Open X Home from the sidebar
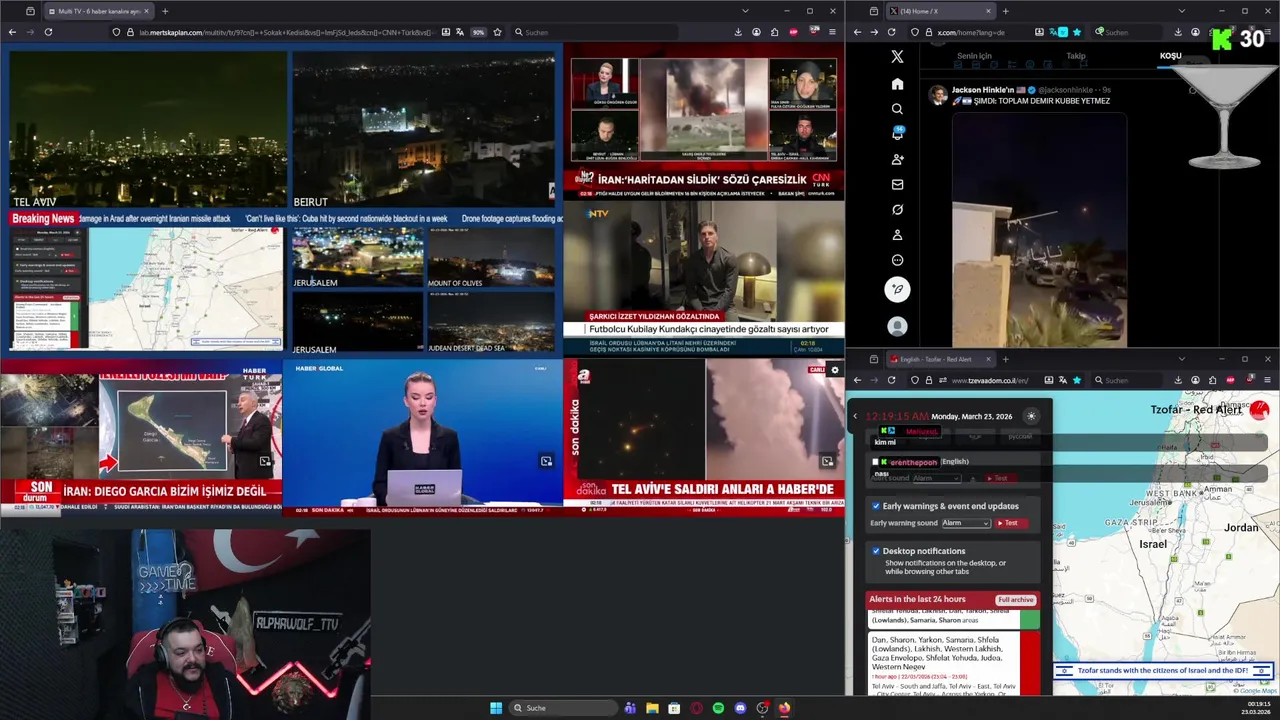 (x=897, y=84)
